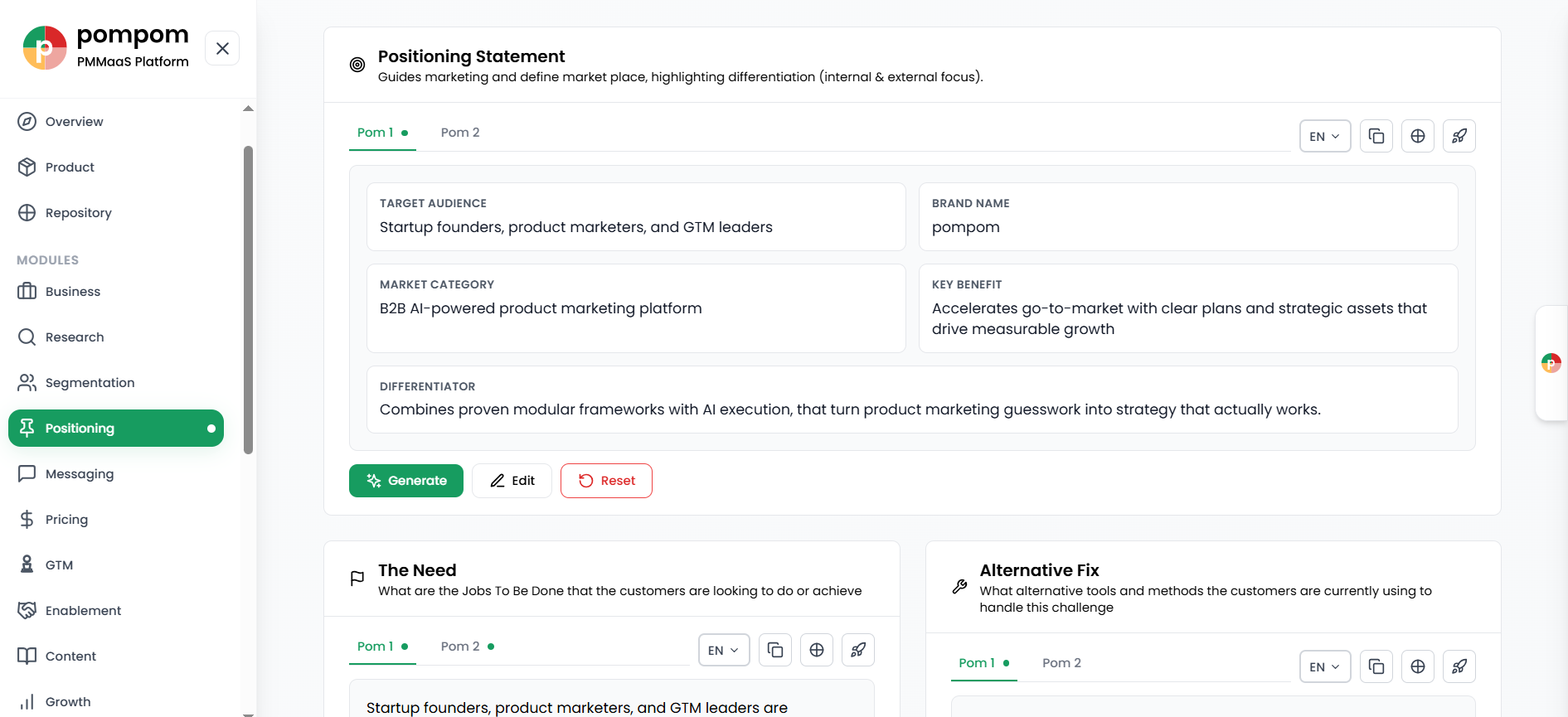This screenshot has height=717, width=1568.
Task: Click the Edit button
Action: (x=512, y=481)
